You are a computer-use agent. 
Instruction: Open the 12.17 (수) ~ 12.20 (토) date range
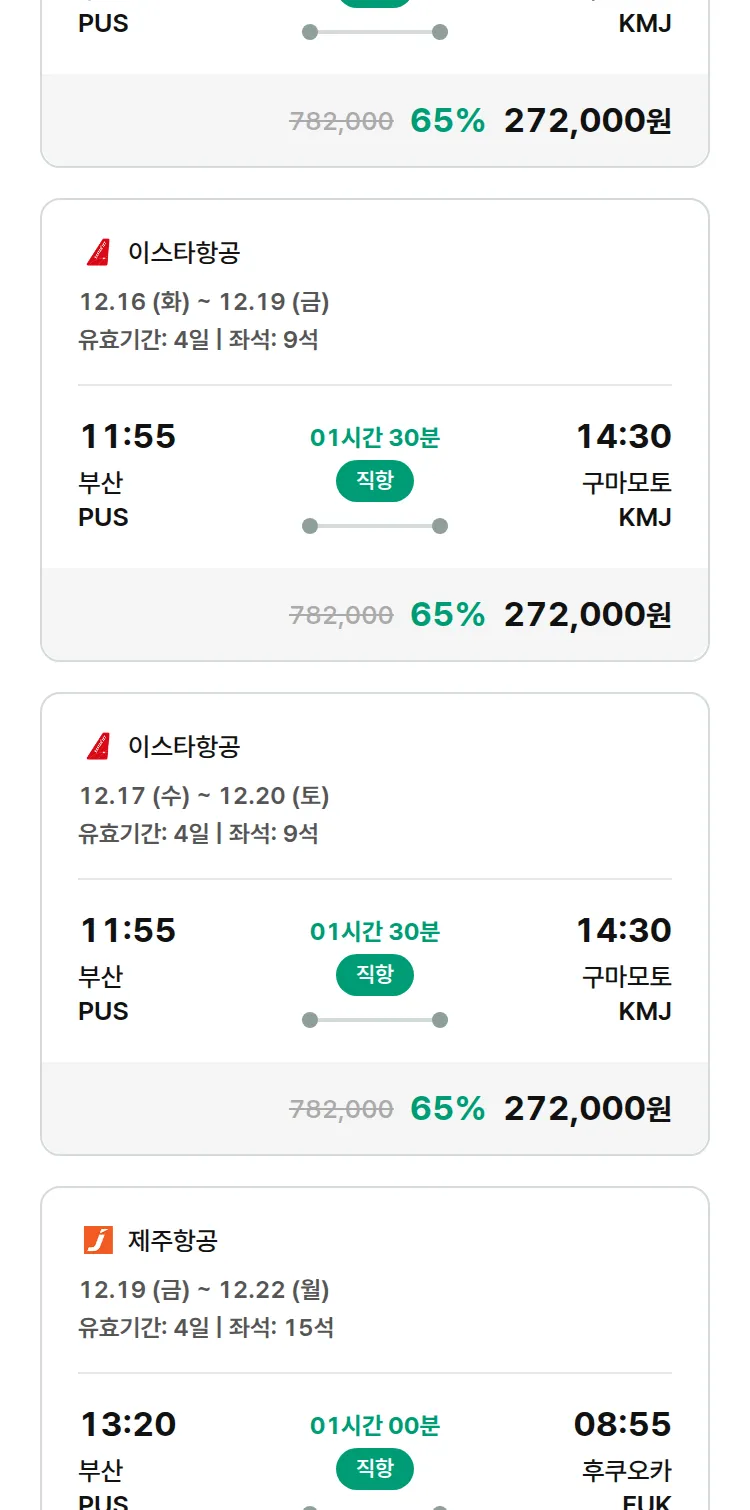(204, 796)
